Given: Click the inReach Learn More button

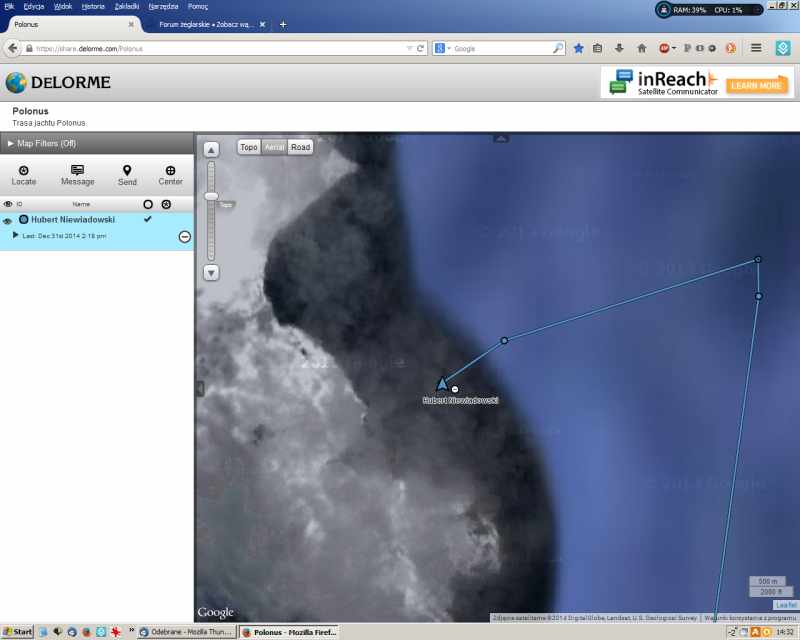Looking at the screenshot, I should click(x=756, y=86).
